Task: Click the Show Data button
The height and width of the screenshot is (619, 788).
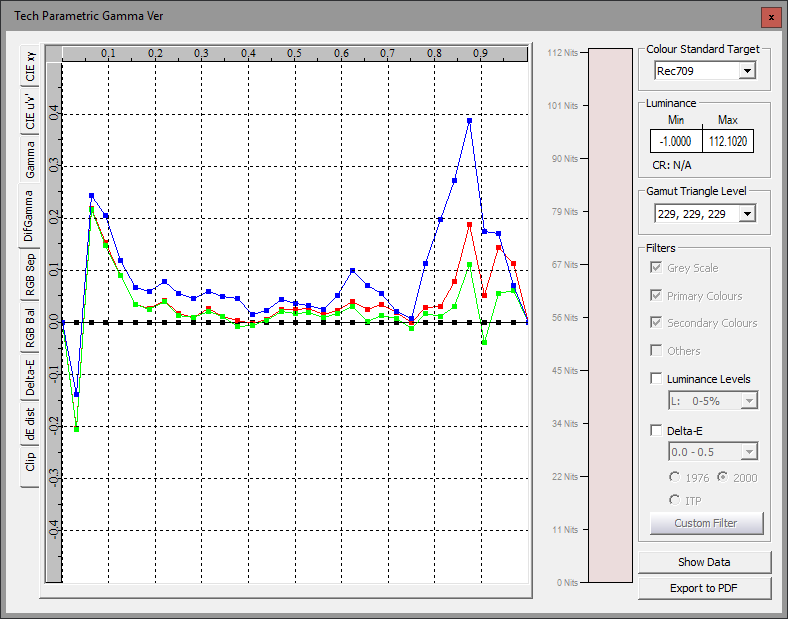Action: (704, 562)
